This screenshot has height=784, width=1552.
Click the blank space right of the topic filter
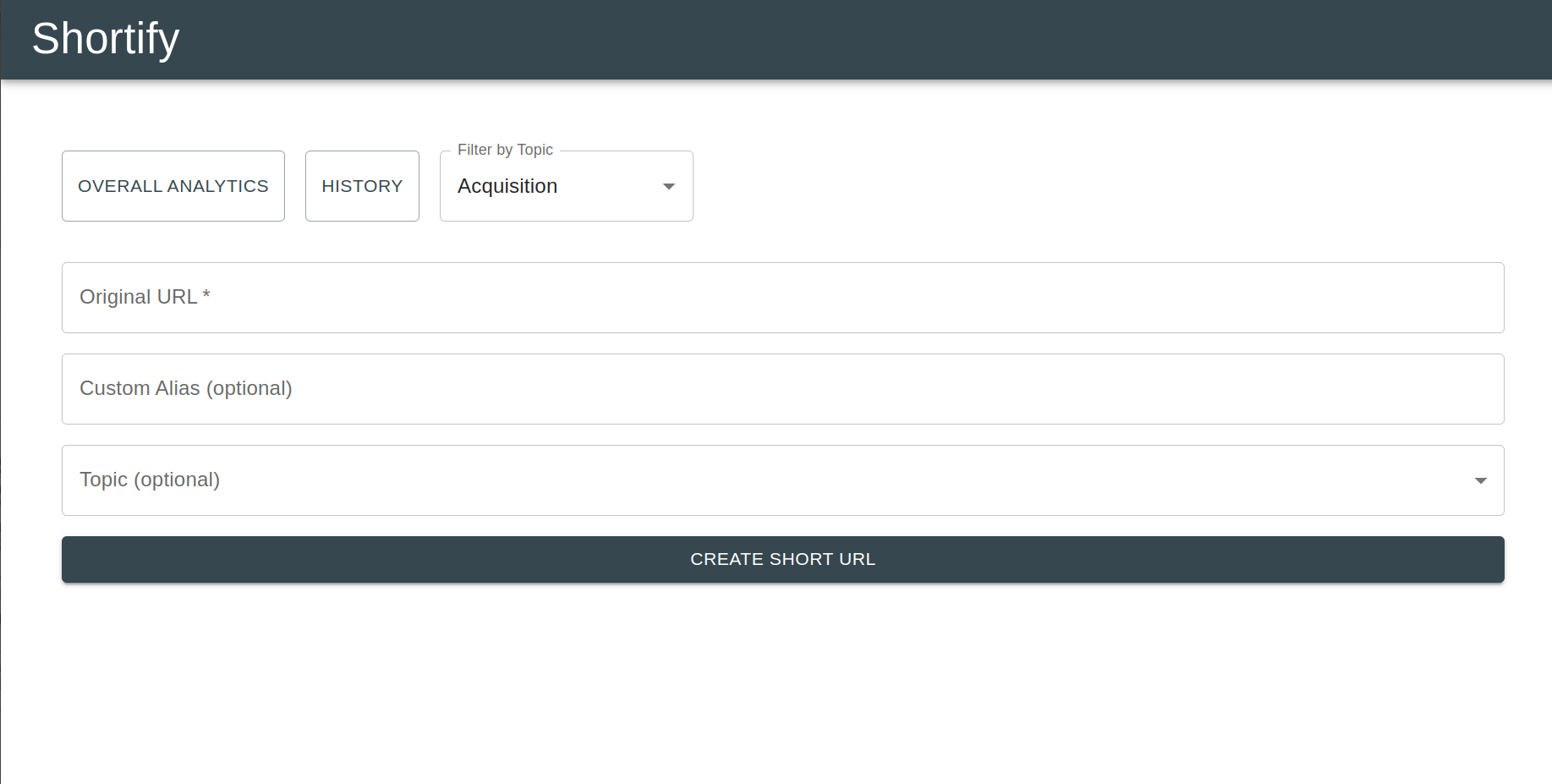point(1100,186)
